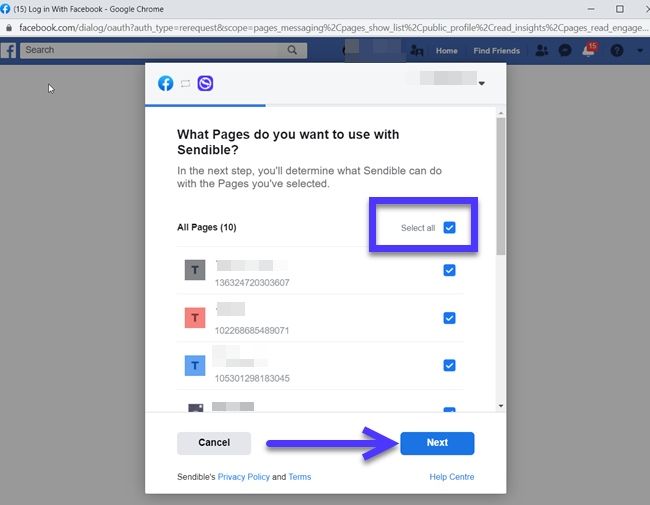
Task: Maximize the Chrome window
Action: pyautogui.click(x=619, y=9)
